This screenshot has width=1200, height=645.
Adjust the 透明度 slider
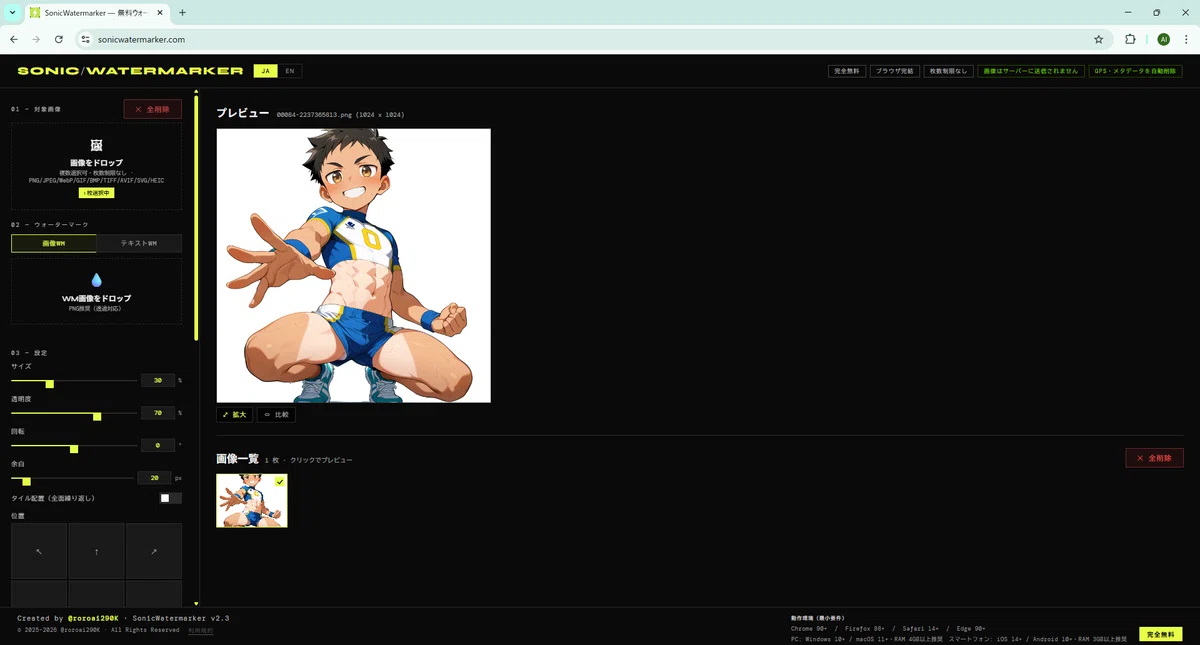coord(74,413)
